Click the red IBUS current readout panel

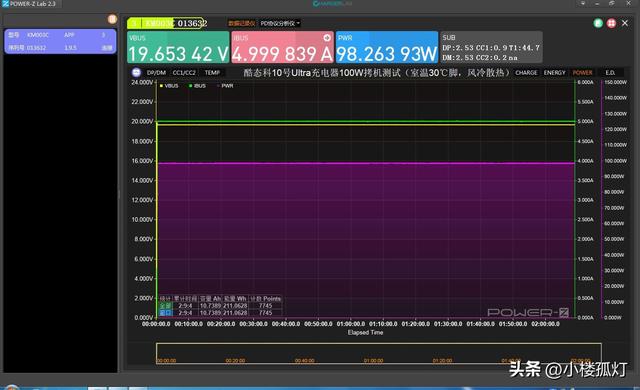click(282, 47)
